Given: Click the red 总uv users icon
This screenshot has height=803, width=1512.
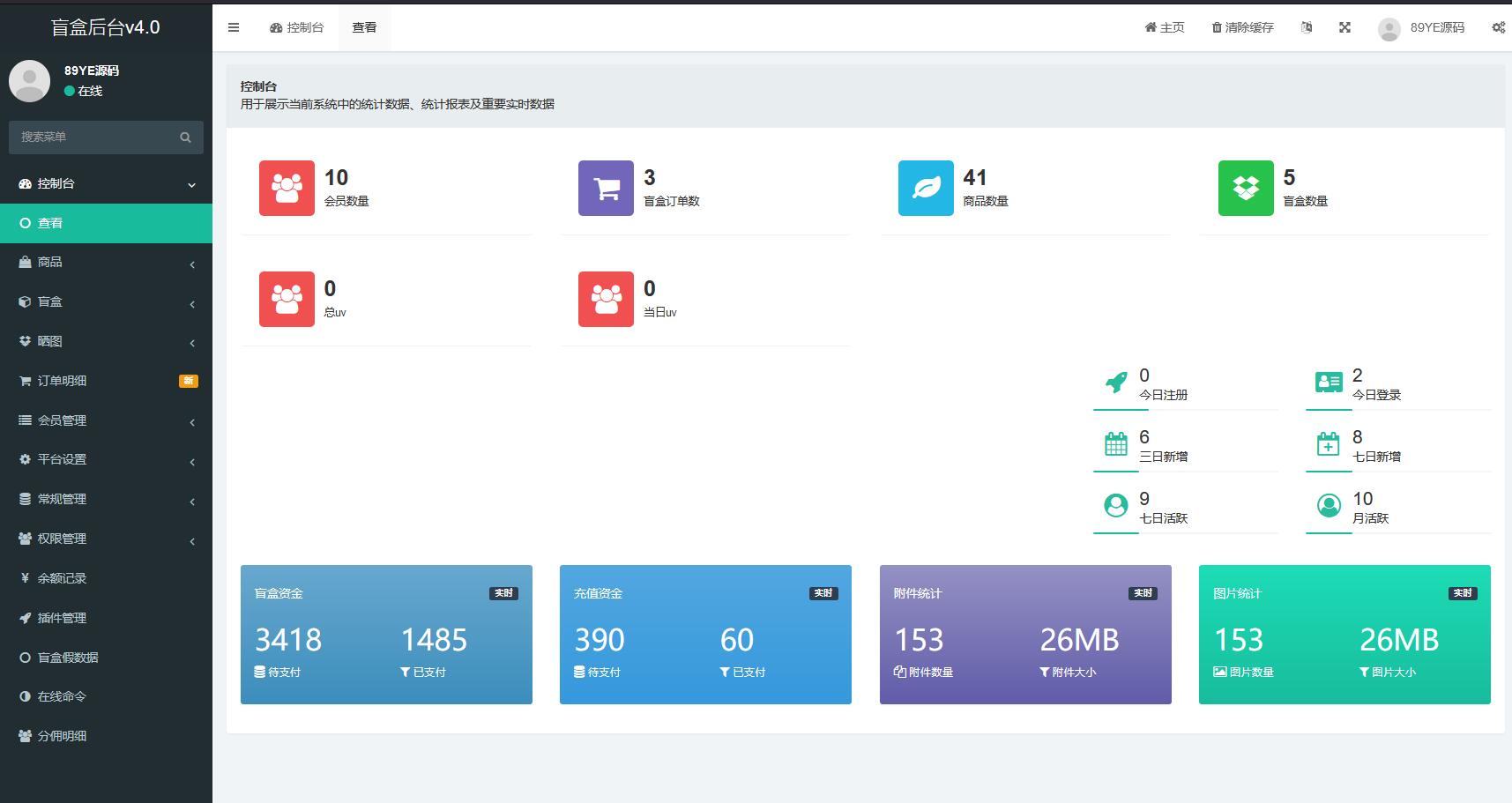Looking at the screenshot, I should click(x=287, y=299).
